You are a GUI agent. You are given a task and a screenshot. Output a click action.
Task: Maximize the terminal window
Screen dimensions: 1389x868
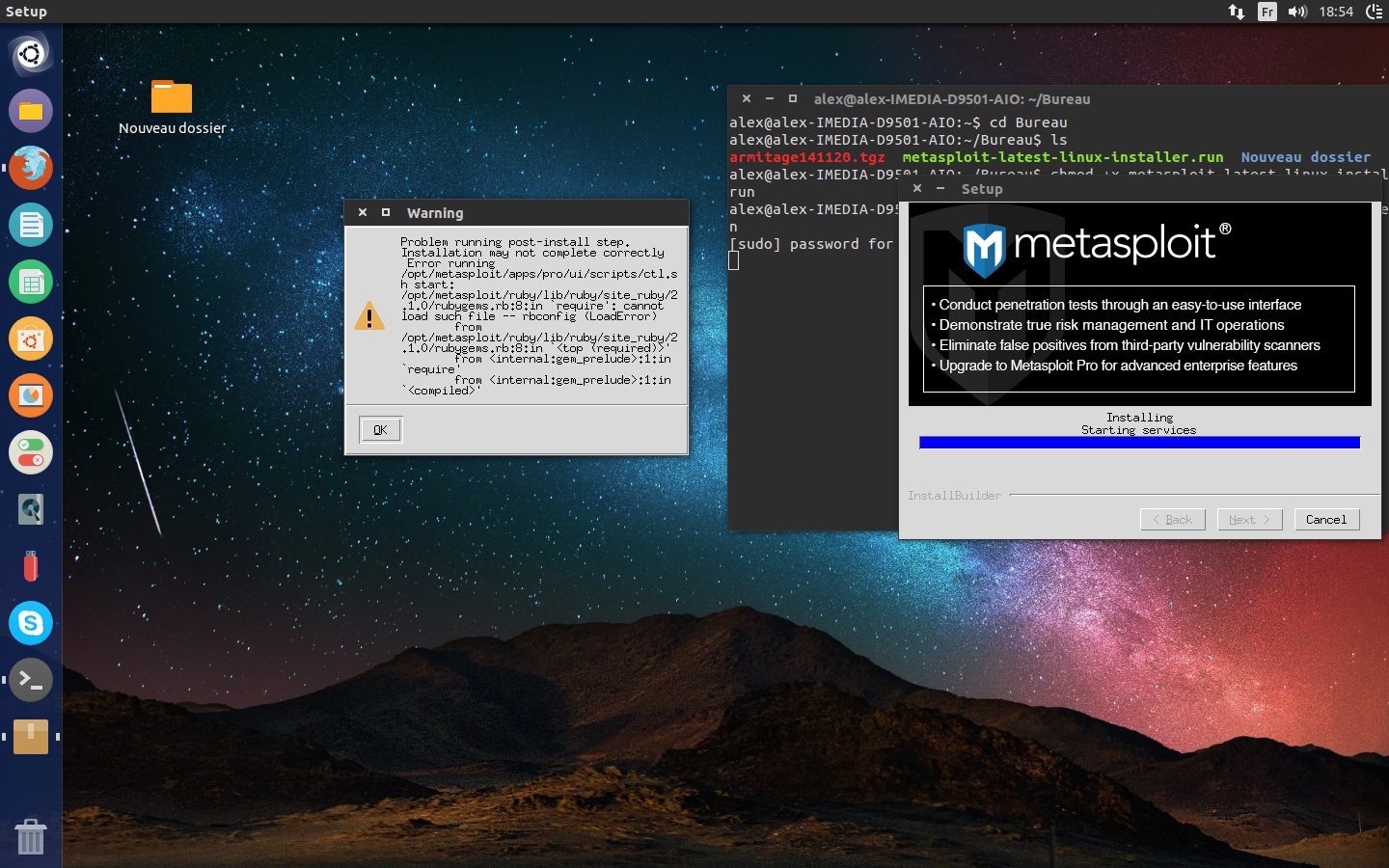793,98
